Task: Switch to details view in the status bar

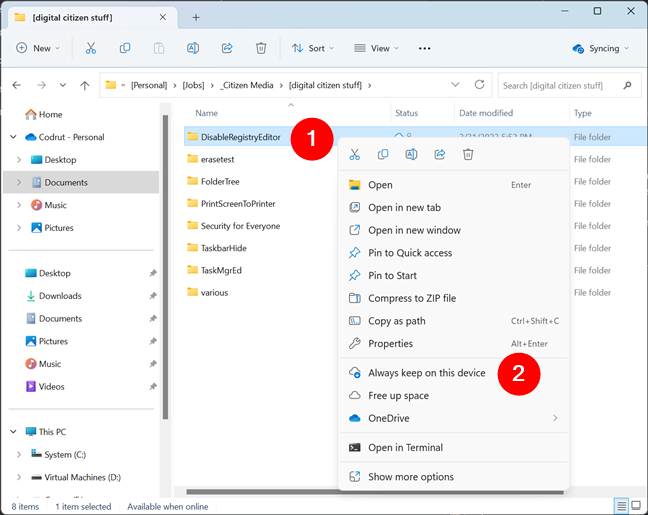Action: click(621, 506)
